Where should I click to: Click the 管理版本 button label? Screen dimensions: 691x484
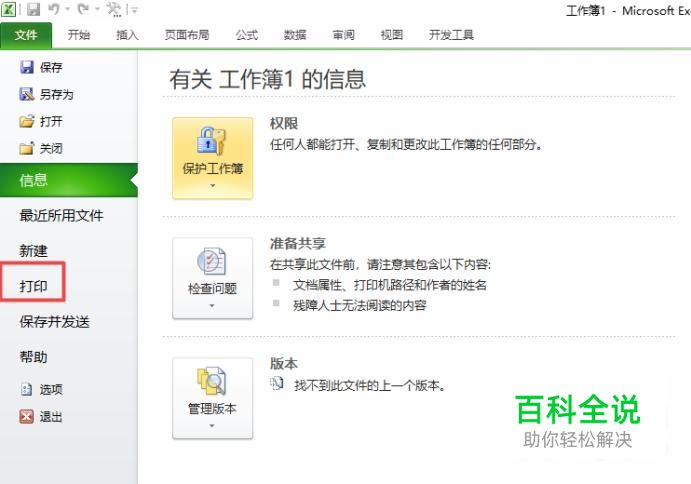[212, 409]
